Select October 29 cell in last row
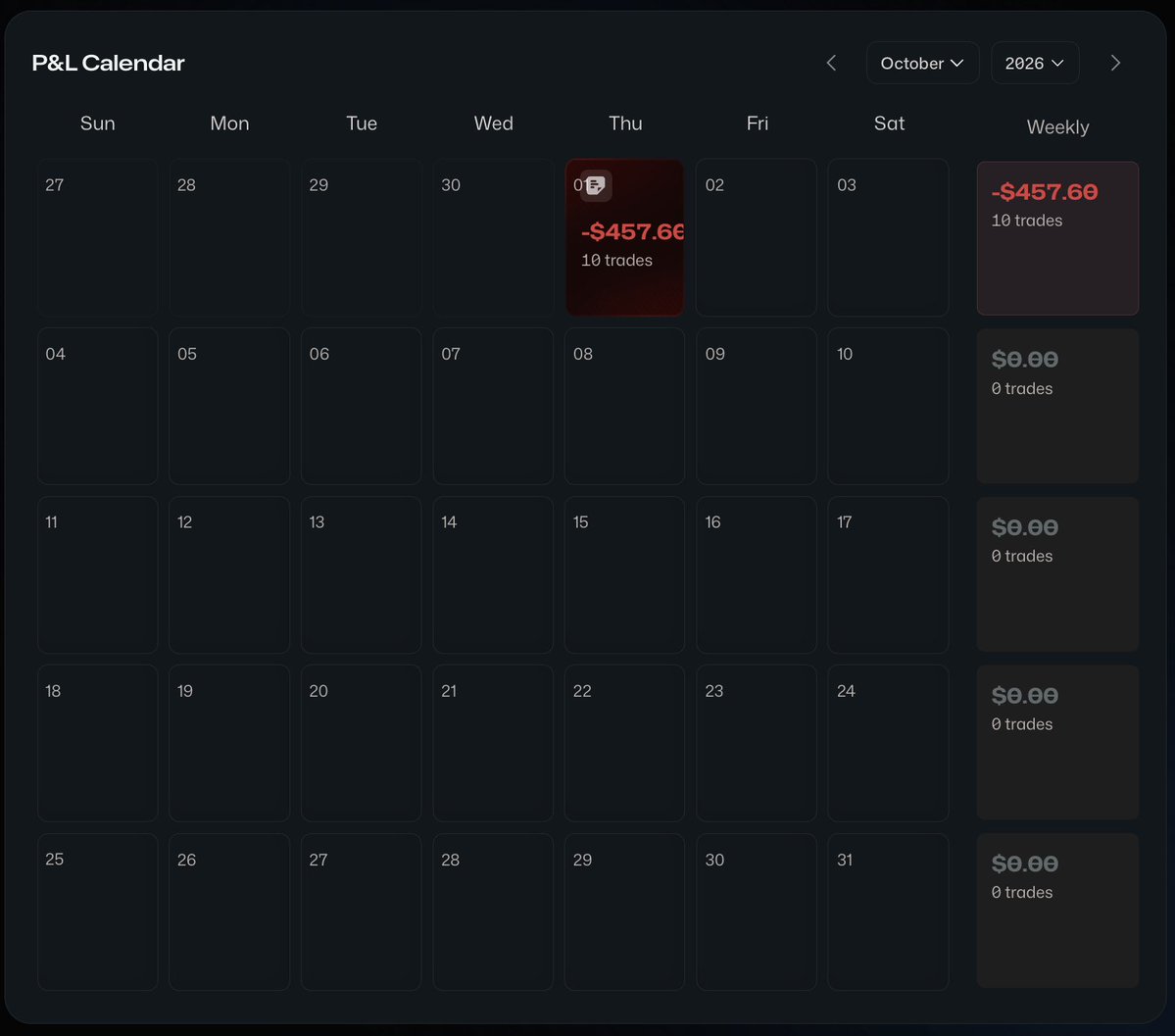 click(624, 912)
